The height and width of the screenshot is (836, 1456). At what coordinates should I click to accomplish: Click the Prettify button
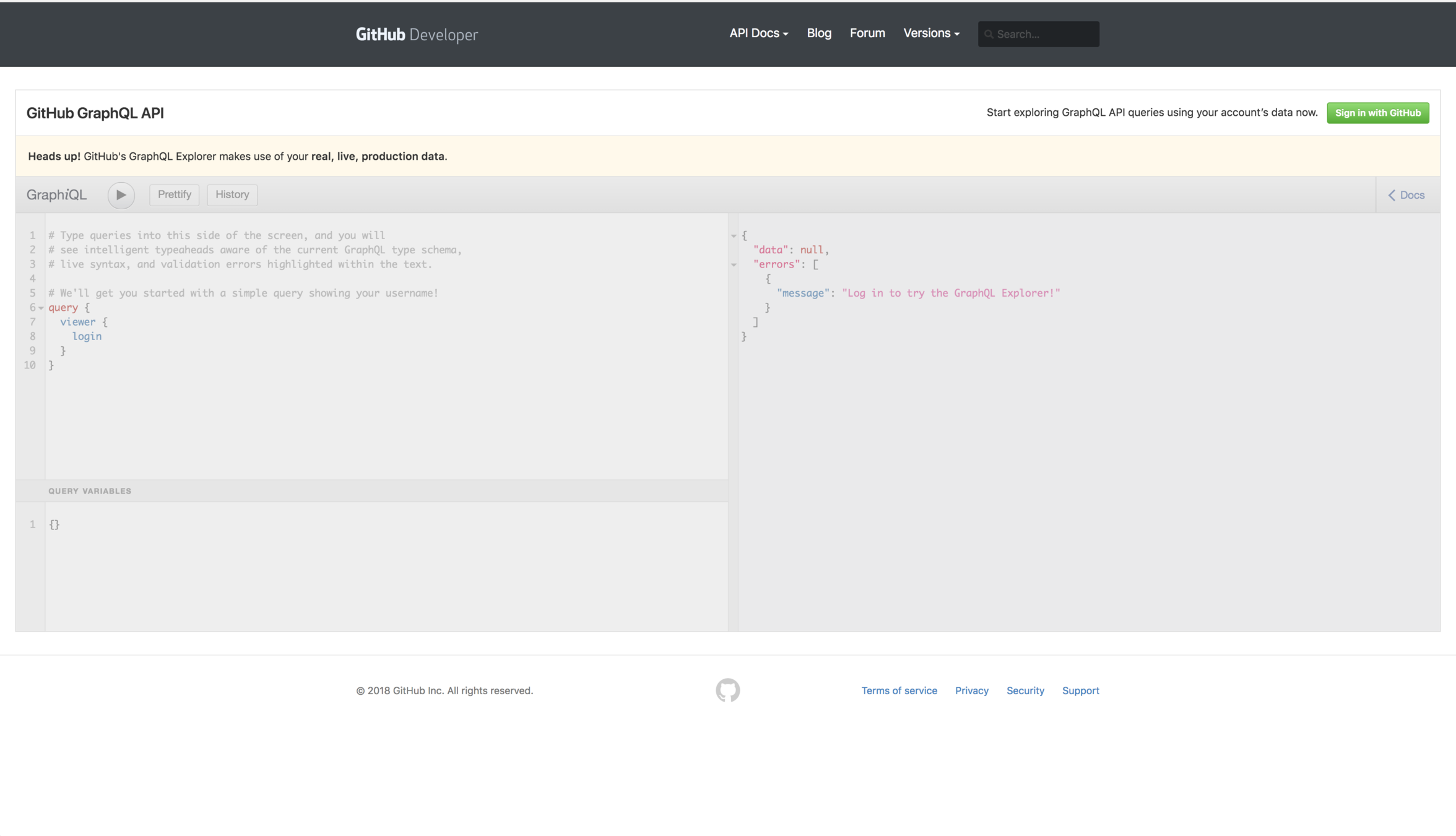click(174, 194)
